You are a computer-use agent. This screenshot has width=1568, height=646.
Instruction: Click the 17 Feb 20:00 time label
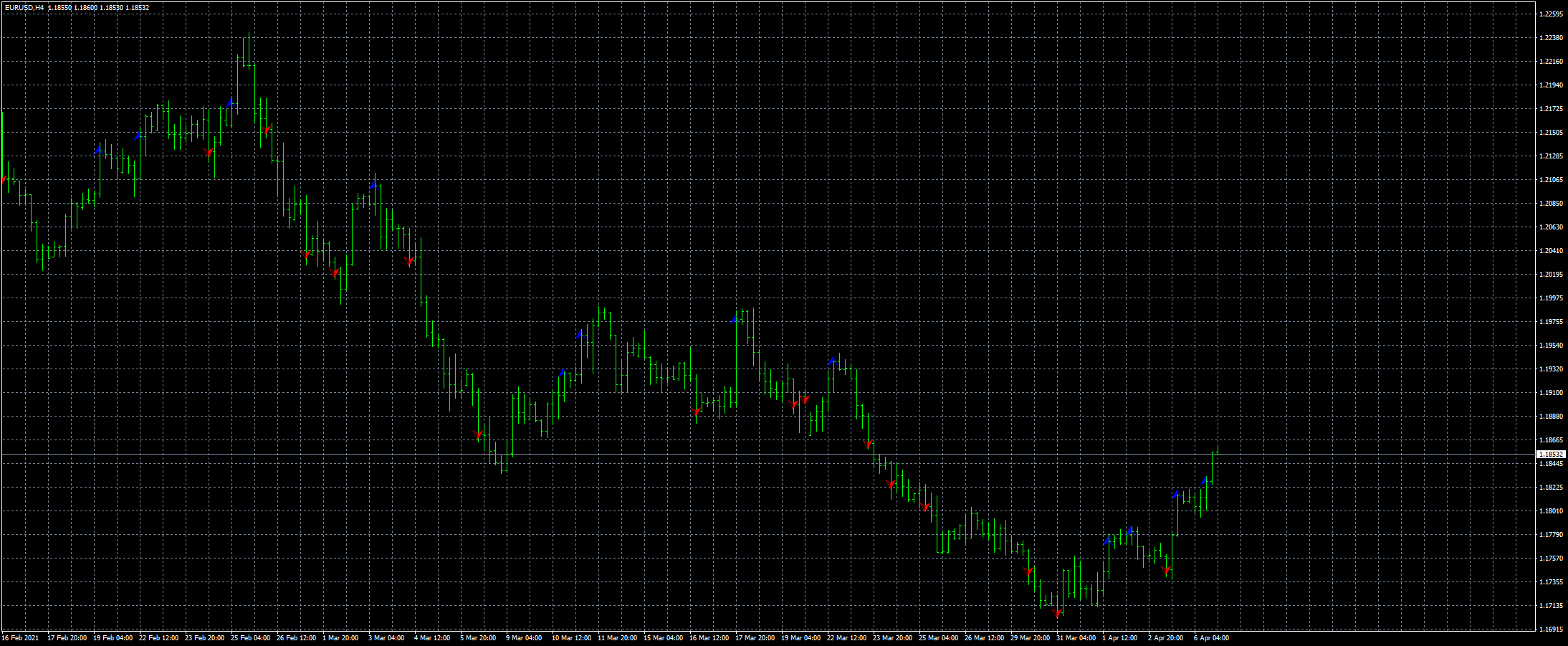pyautogui.click(x=67, y=637)
